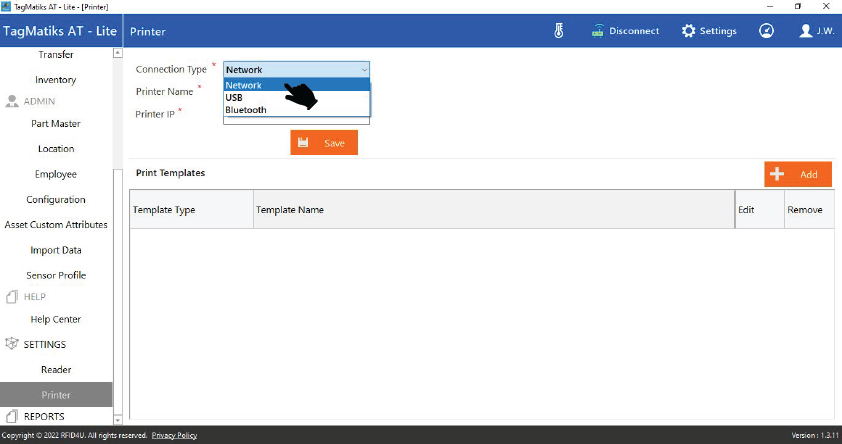The image size is (842, 444).
Task: Click the SETTINGS section cube icon
Action: pyautogui.click(x=13, y=345)
